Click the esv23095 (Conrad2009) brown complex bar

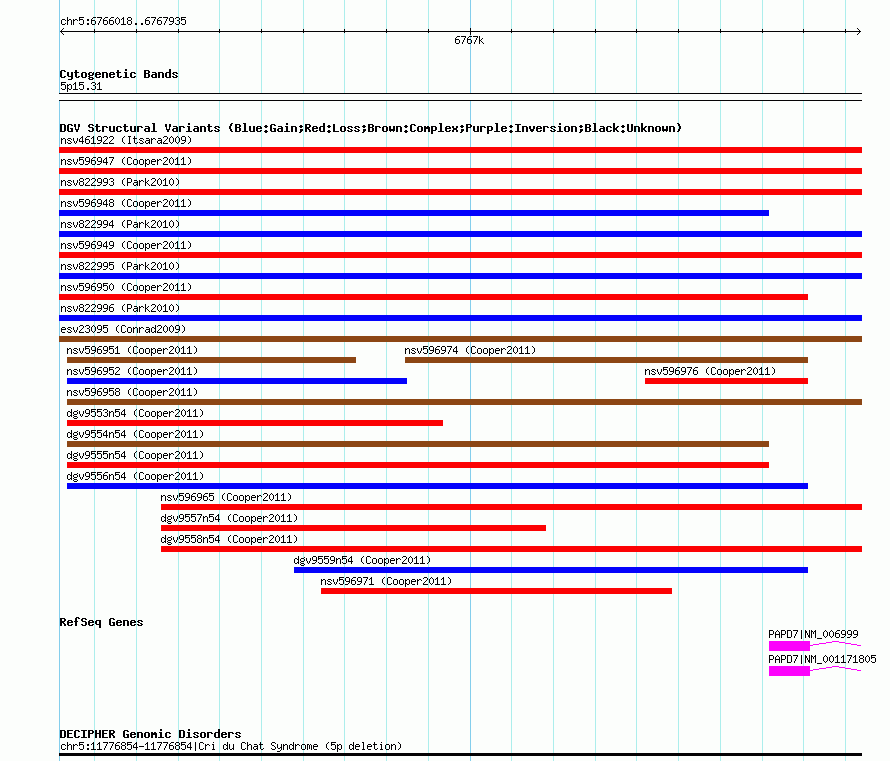coord(460,339)
